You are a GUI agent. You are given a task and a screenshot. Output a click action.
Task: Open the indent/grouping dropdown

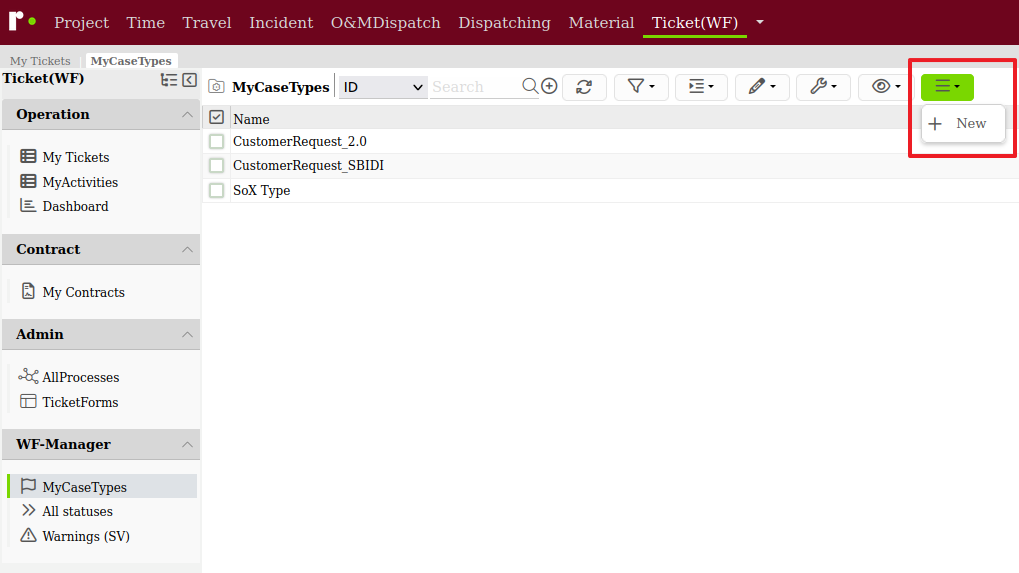click(701, 87)
